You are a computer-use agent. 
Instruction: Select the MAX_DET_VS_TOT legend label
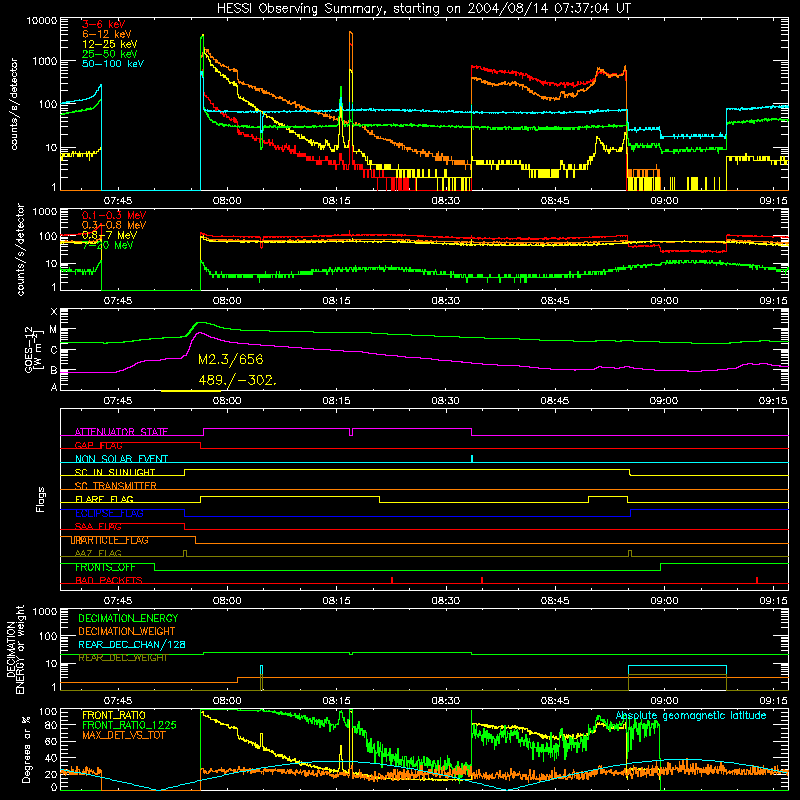tap(124, 735)
